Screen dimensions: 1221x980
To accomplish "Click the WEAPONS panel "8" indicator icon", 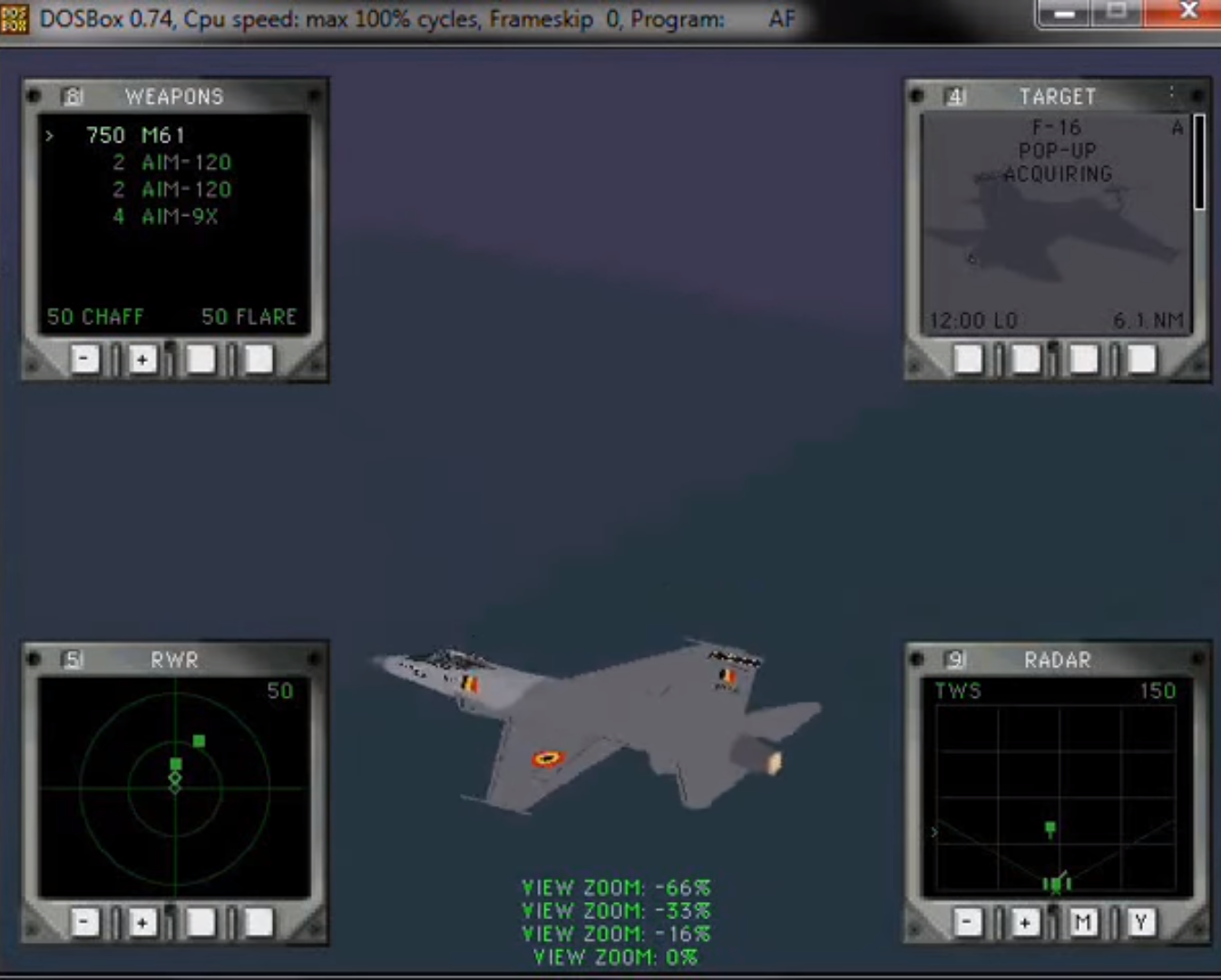I will [72, 96].
